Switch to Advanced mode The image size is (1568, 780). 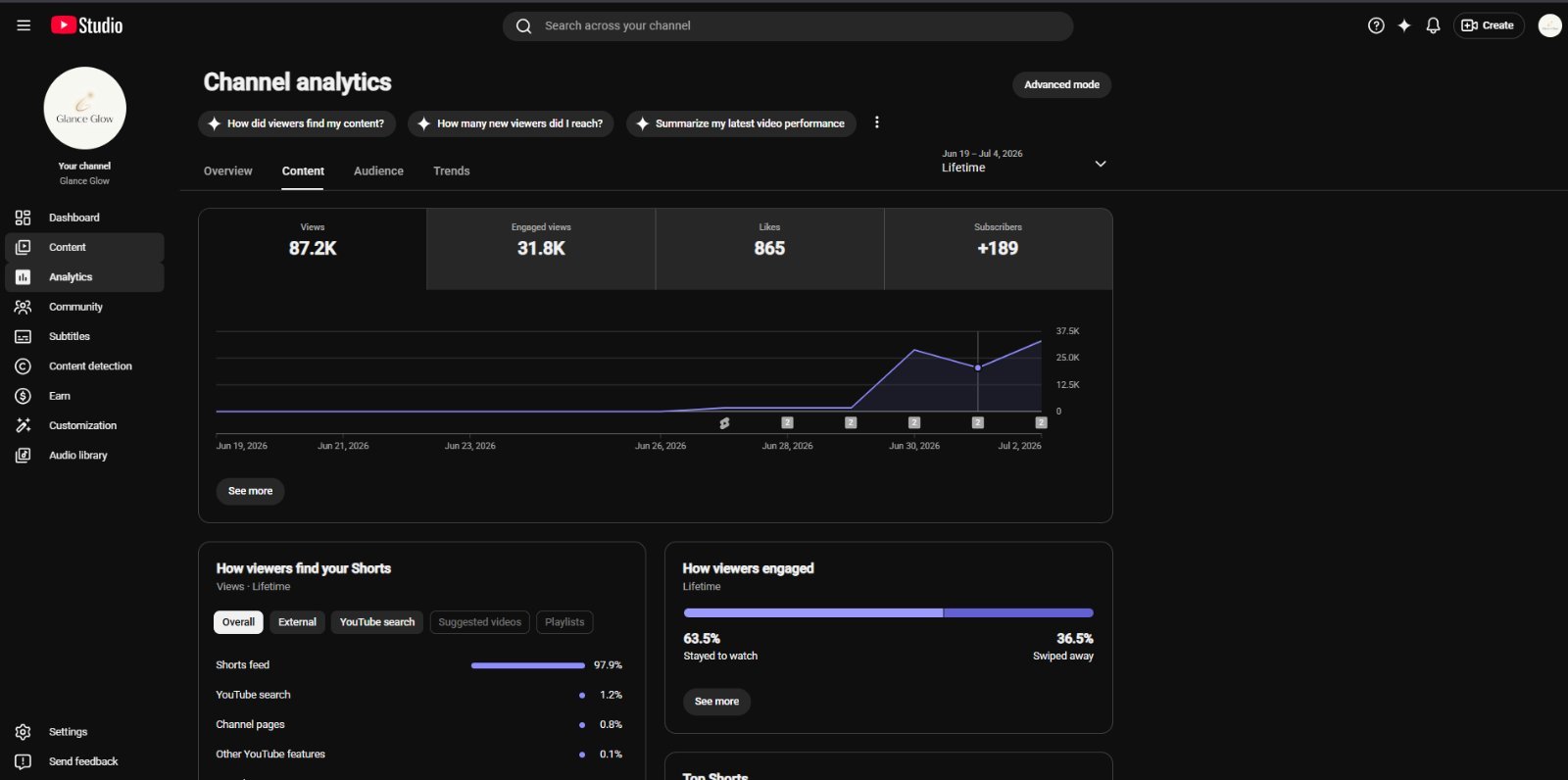(x=1061, y=84)
